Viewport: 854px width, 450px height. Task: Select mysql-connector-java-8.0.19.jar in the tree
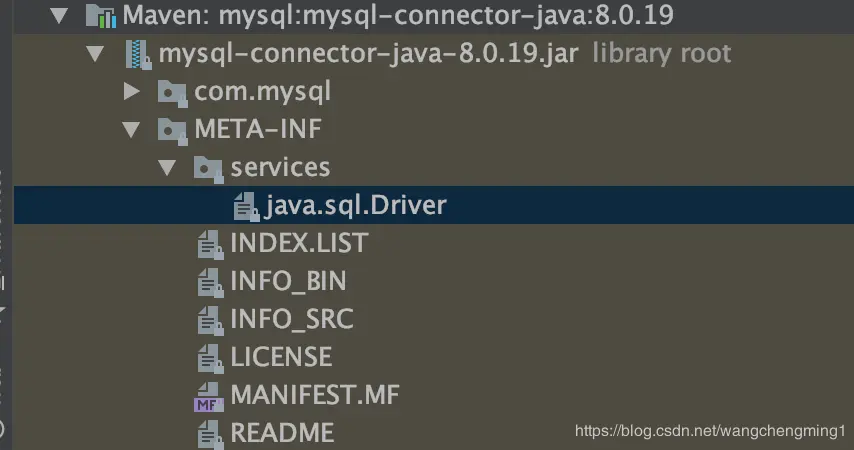[x=368, y=53]
